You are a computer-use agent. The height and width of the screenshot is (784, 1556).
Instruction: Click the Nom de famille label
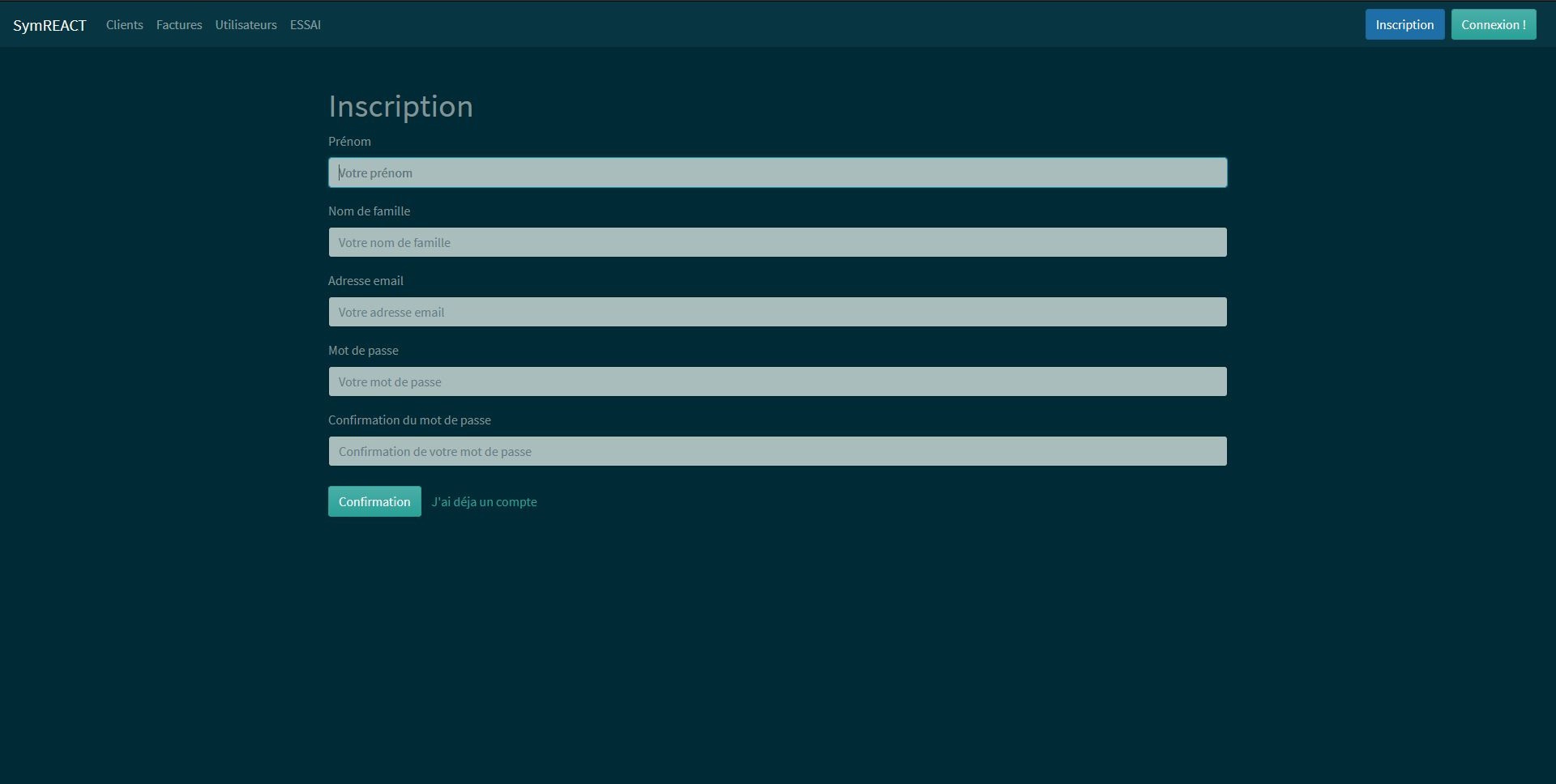[x=369, y=211]
